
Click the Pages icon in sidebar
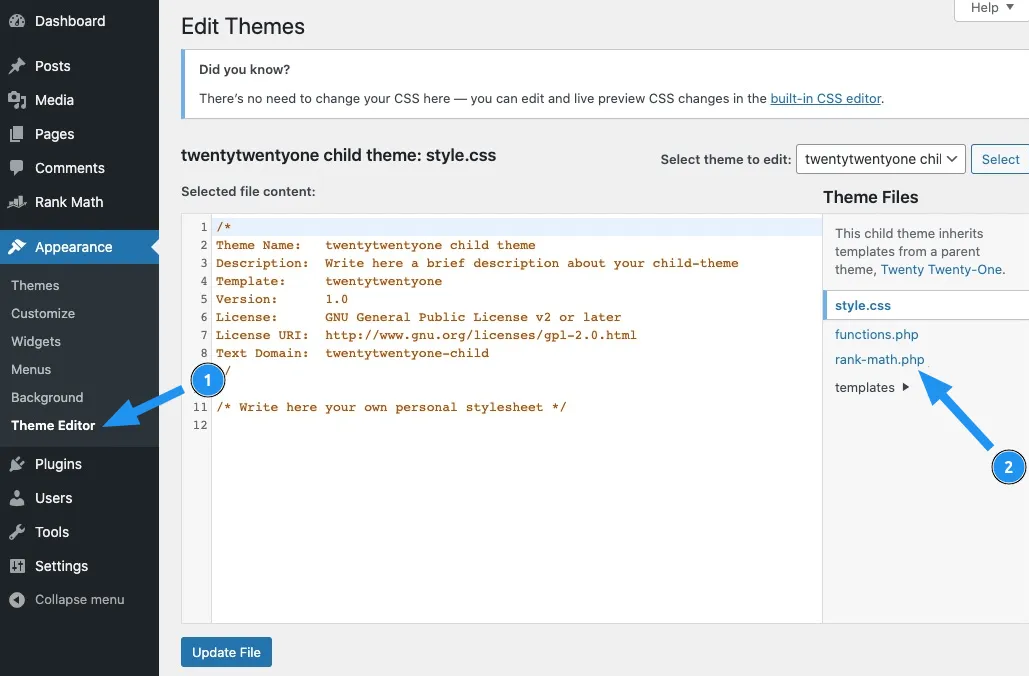coord(17,134)
